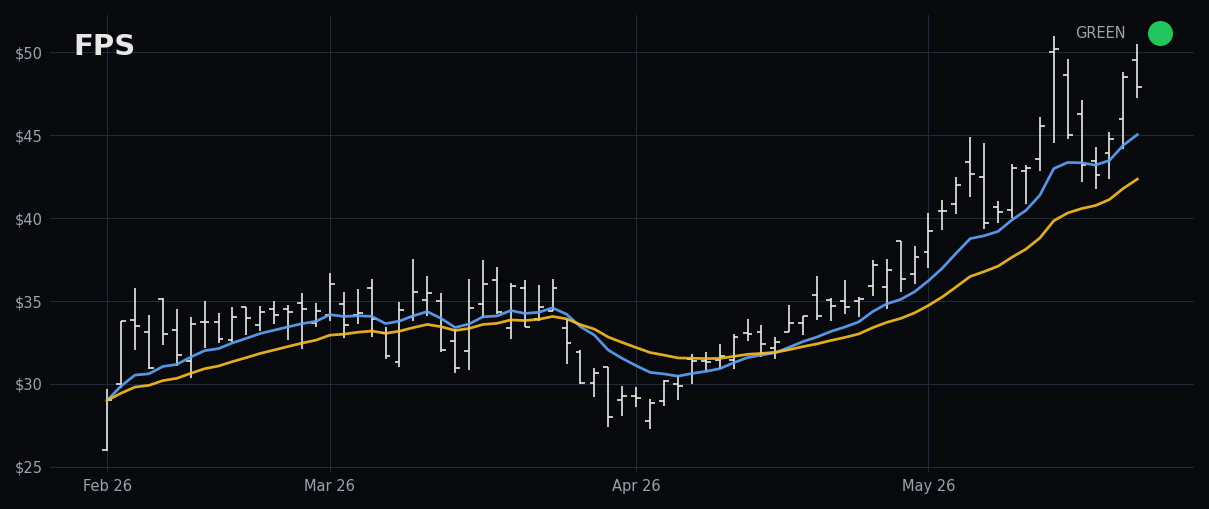Viewport: 1209px width, 509px height.
Task: Click the GREEN status label
Action: [1100, 33]
